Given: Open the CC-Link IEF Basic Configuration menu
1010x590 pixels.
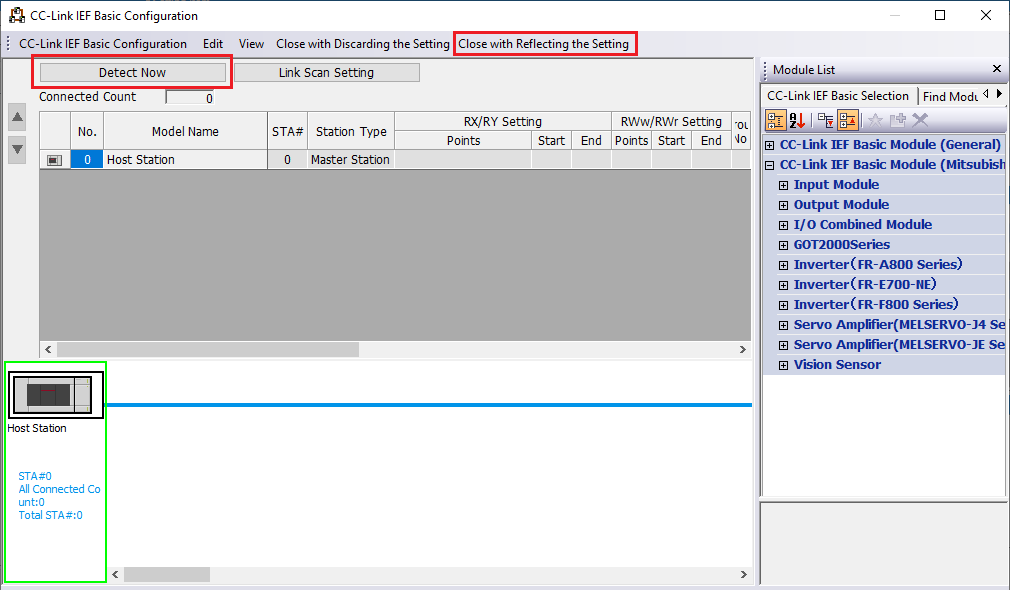Looking at the screenshot, I should (x=103, y=44).
